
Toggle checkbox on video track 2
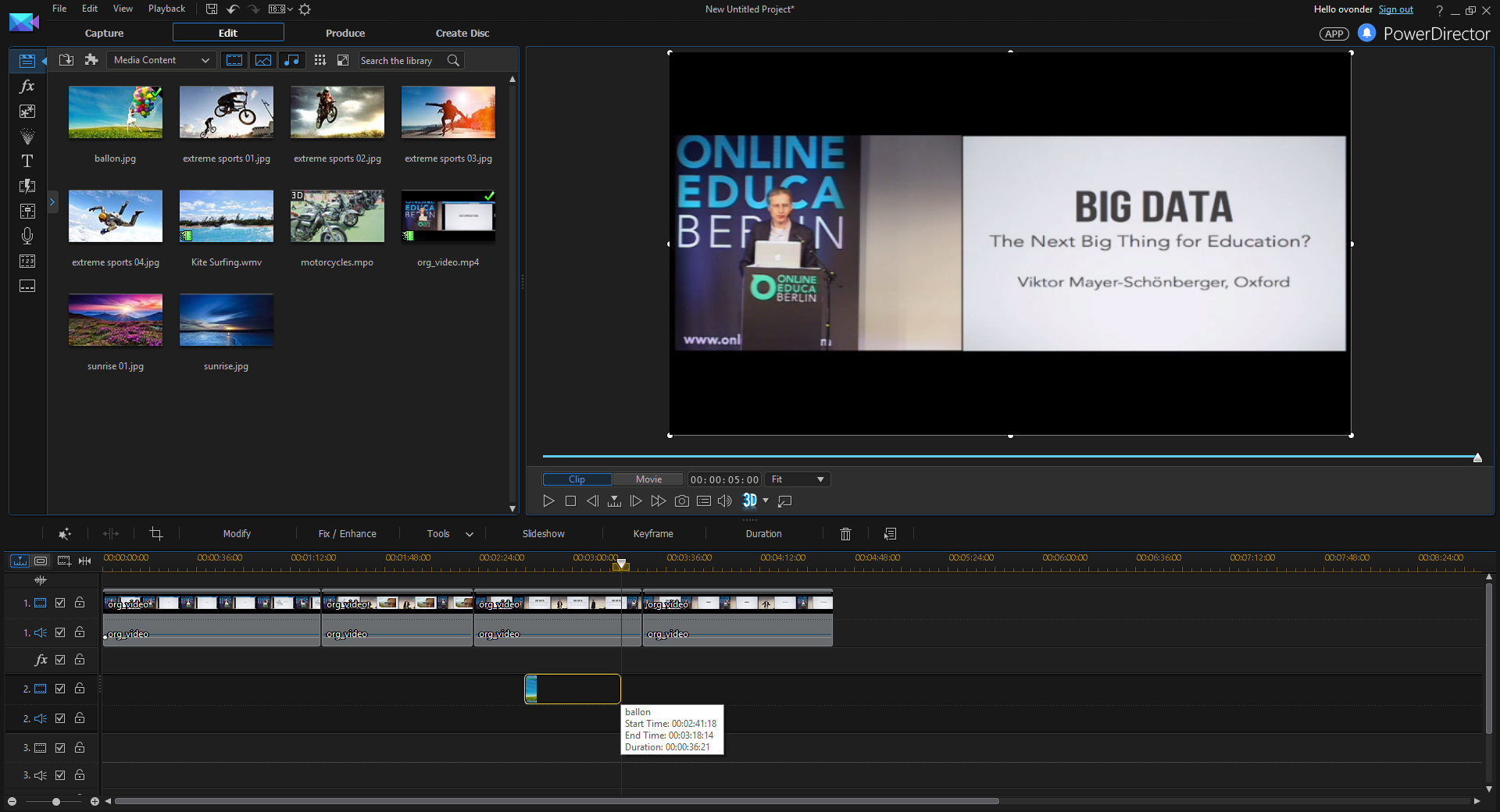(60, 689)
